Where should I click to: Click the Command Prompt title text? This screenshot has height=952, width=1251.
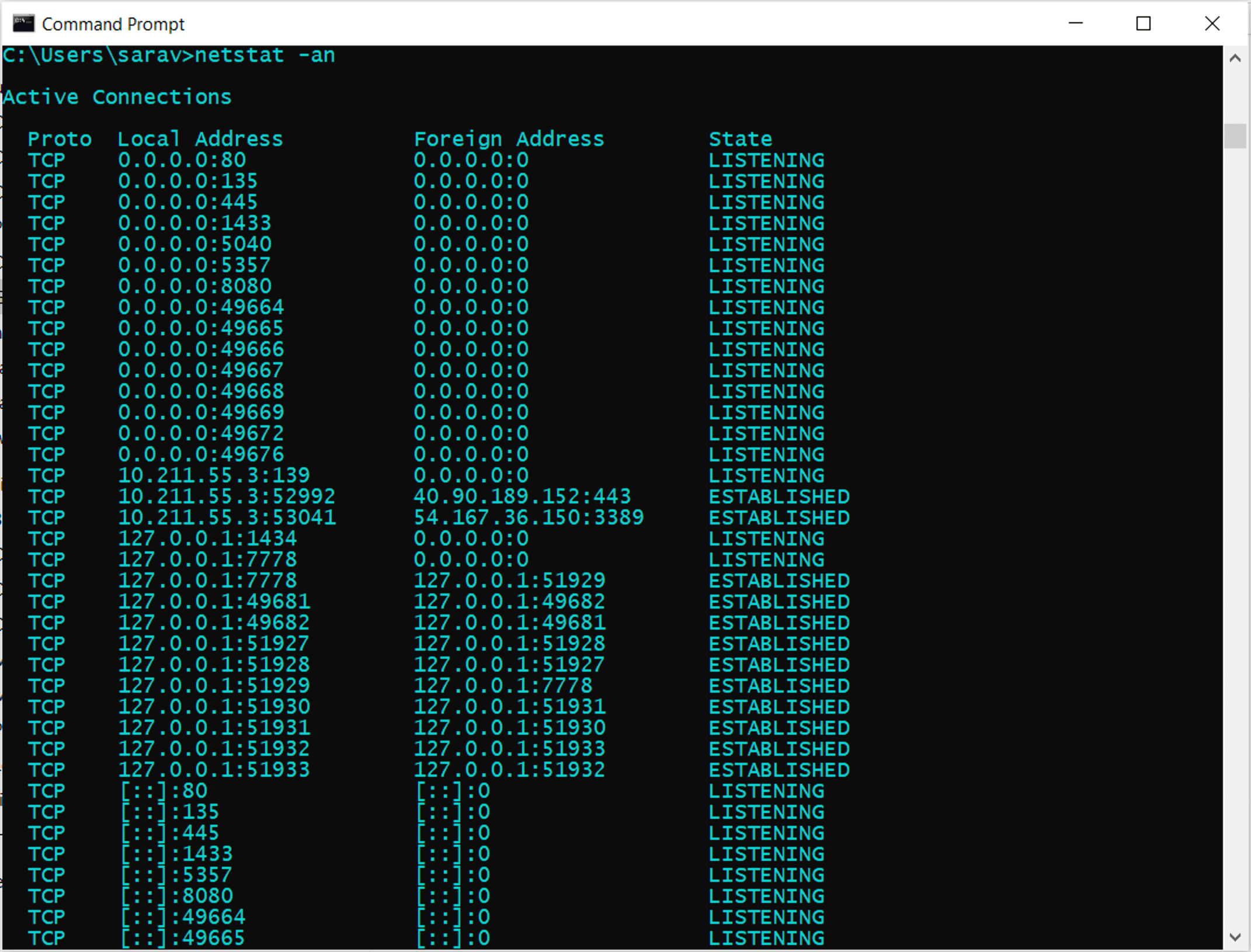[113, 24]
